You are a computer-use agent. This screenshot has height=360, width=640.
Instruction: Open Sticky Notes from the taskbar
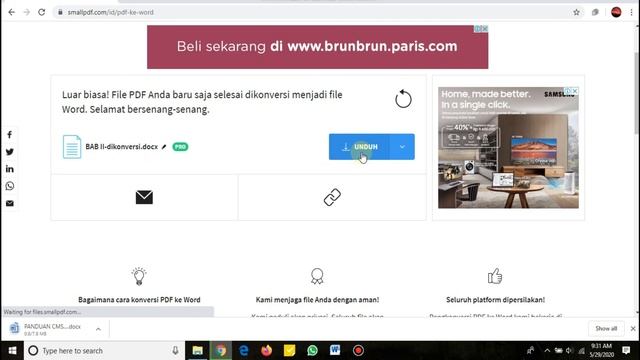tap(289, 351)
